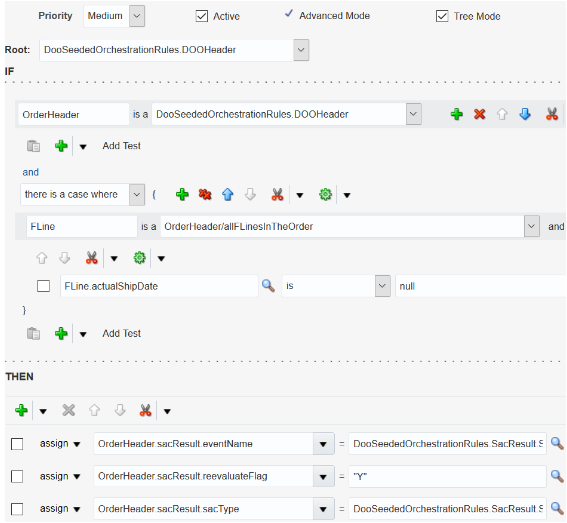Click the OrderHeader alias field

pyautogui.click(x=74, y=114)
